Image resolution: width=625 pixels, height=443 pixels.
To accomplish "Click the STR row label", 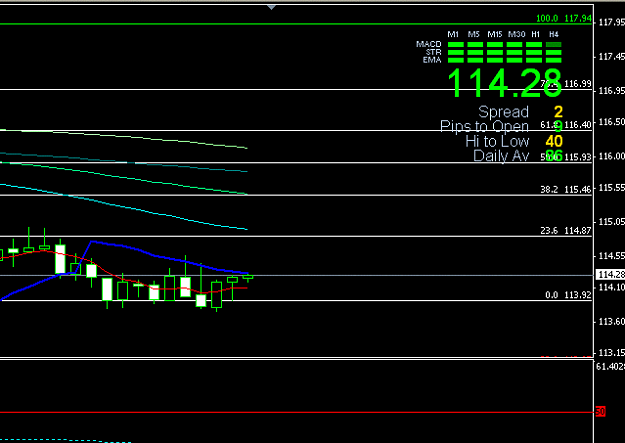I will [434, 52].
